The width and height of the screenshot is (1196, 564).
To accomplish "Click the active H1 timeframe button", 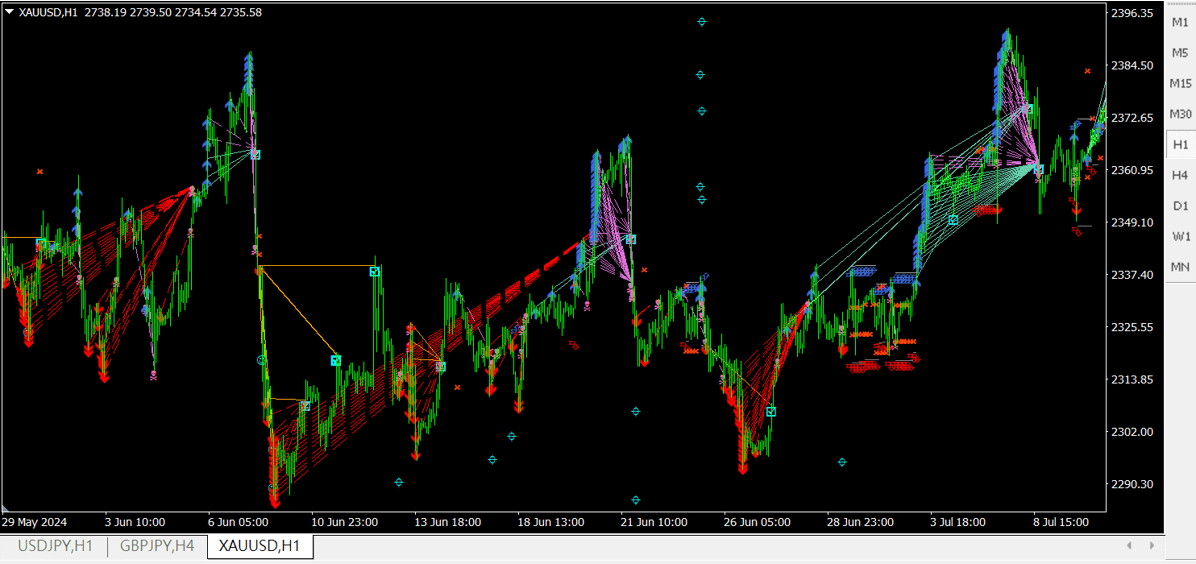I will click(x=1180, y=144).
